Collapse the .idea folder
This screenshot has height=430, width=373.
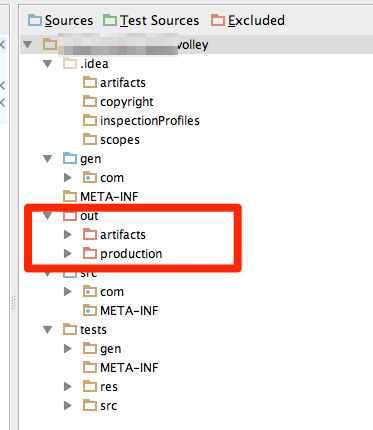point(48,63)
